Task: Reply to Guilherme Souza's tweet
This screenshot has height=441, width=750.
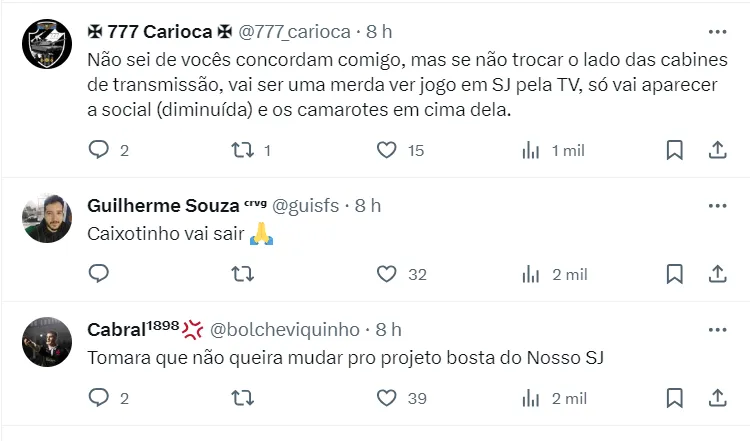Action: click(98, 274)
